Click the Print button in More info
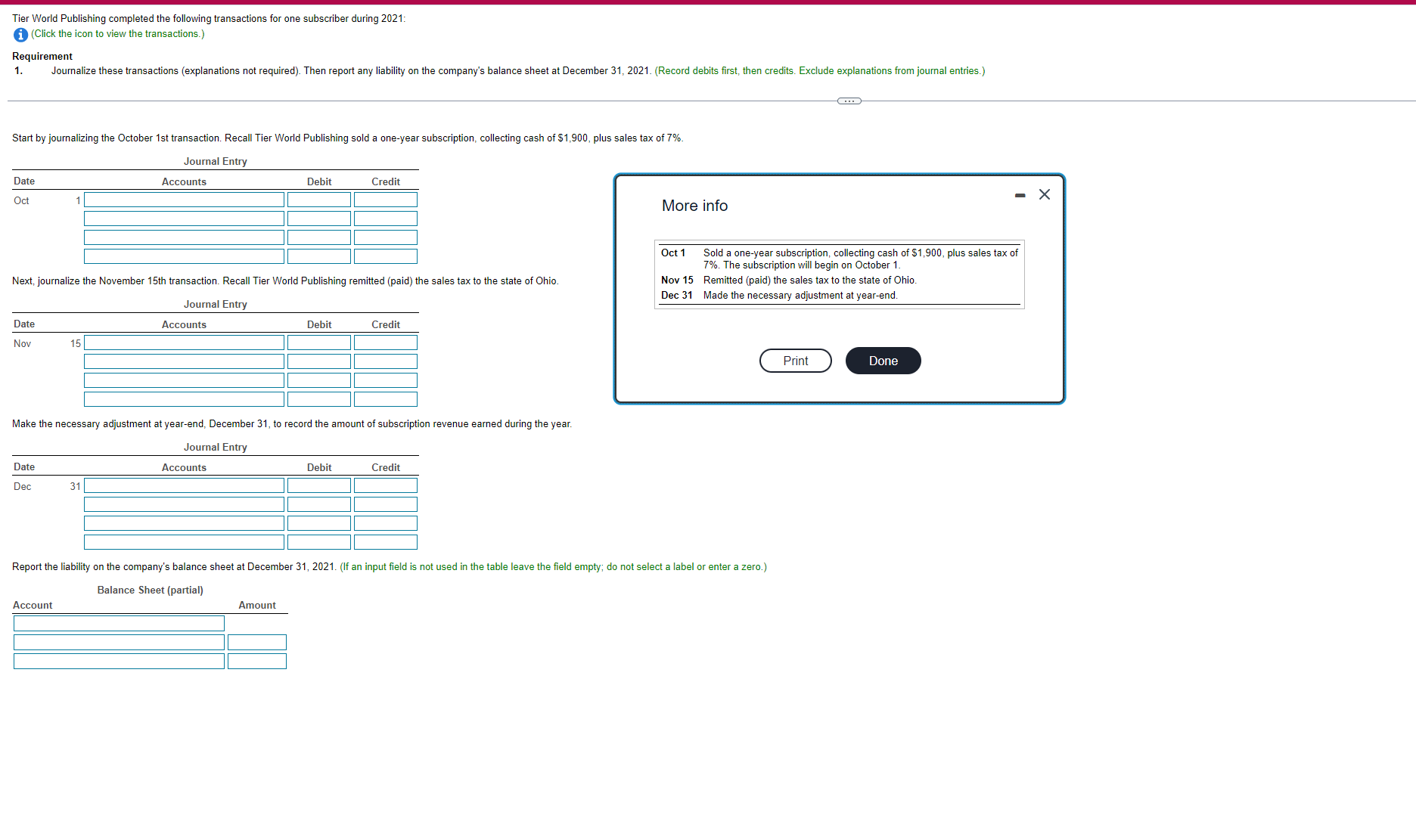The width and height of the screenshot is (1416, 840). (x=796, y=361)
